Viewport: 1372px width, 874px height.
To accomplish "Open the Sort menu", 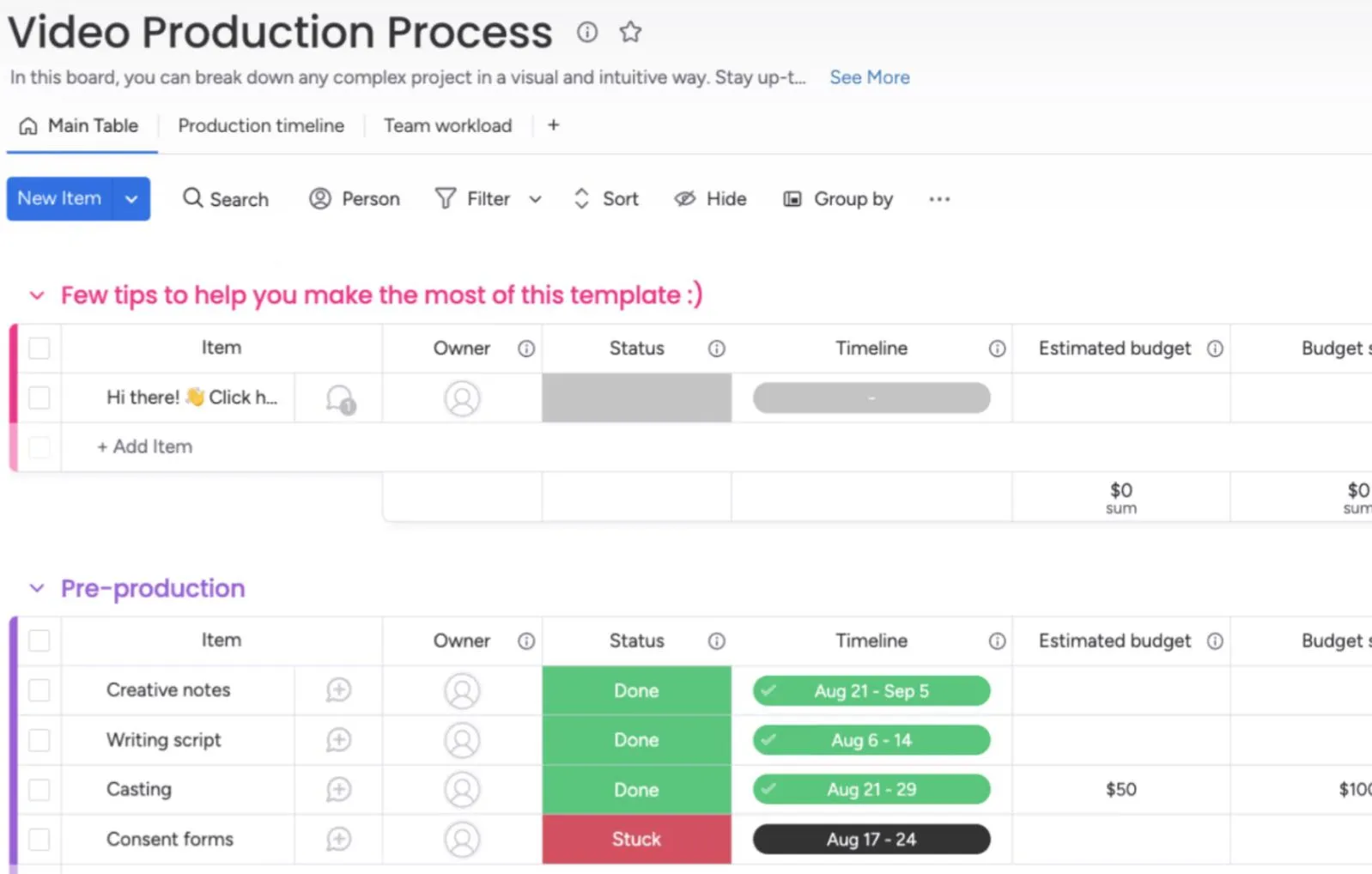I will [606, 199].
